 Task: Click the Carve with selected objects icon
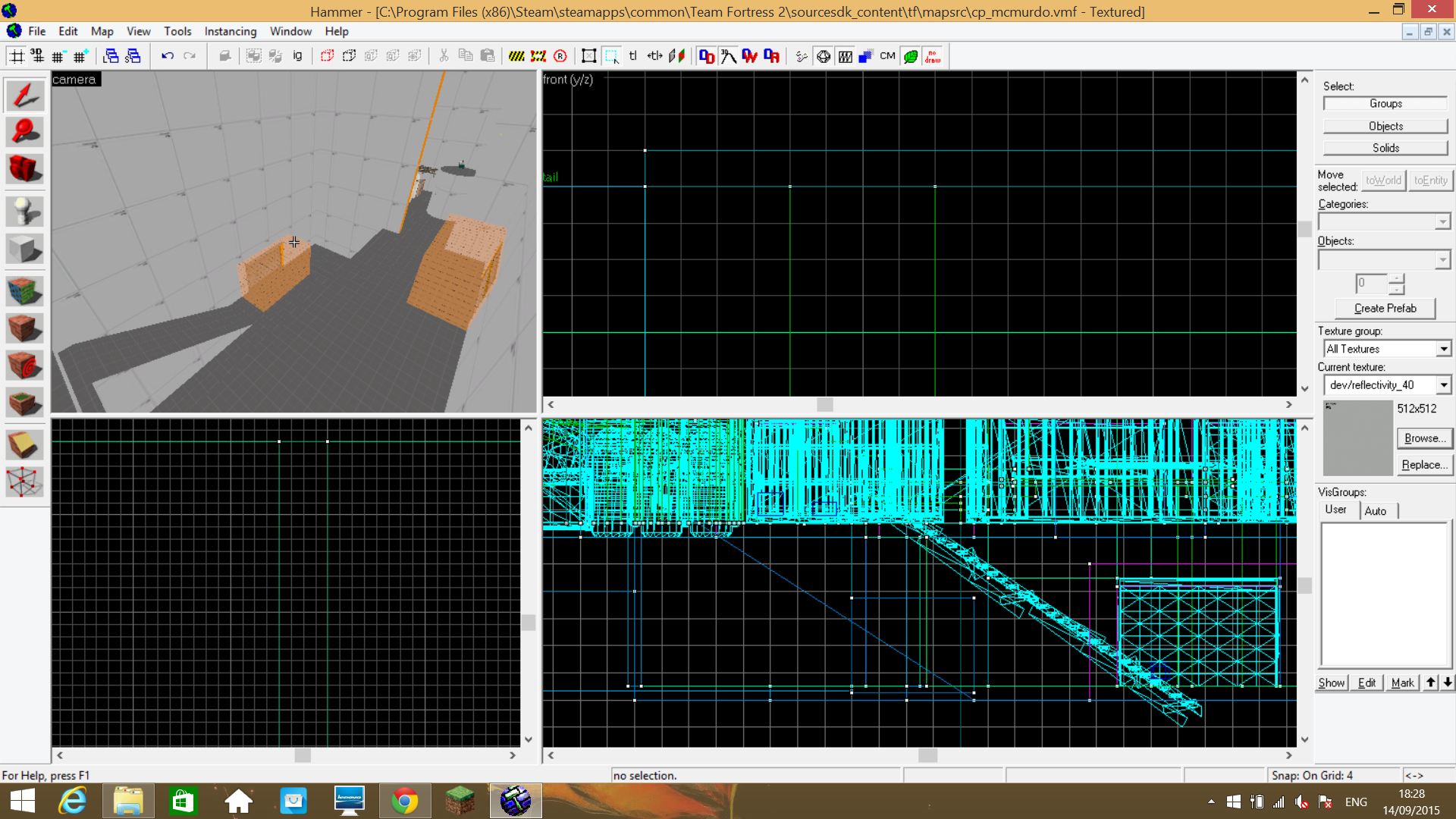(x=224, y=56)
